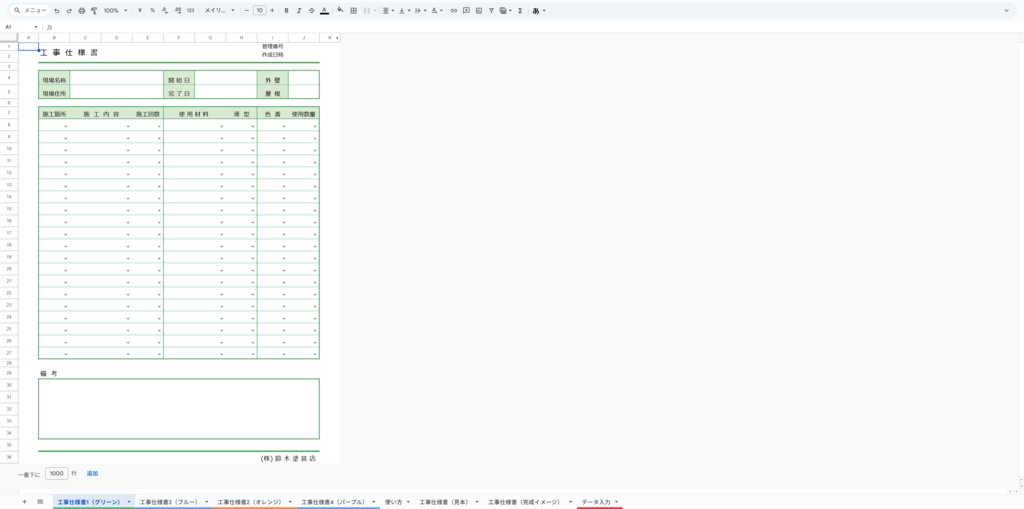The height and width of the screenshot is (509, 1024).
Task: Switch to 工事仕様書（見本） tab
Action: (x=444, y=502)
